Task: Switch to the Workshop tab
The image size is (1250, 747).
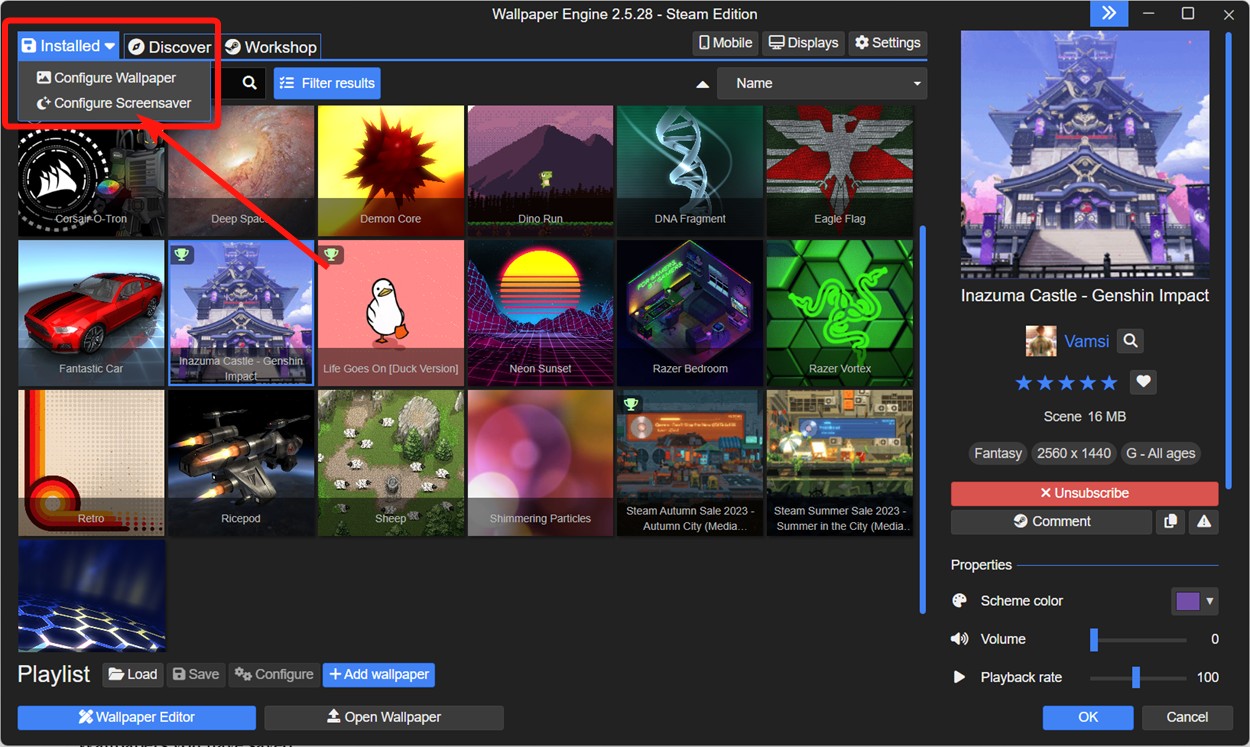Action: tap(270, 46)
